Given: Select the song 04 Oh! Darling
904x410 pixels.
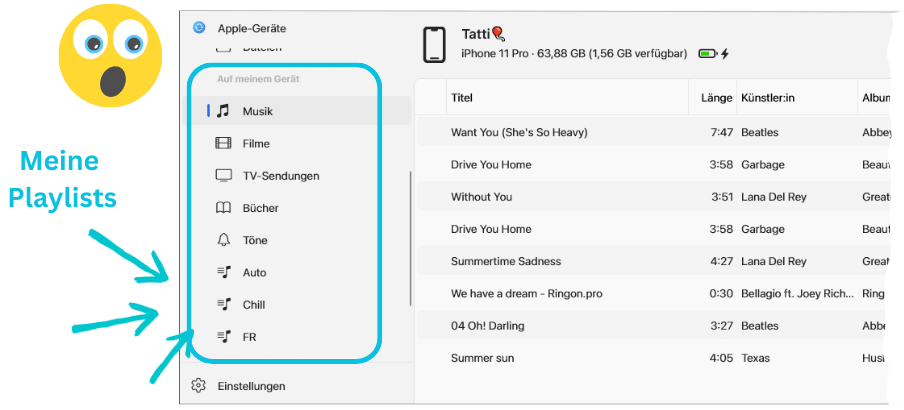Looking at the screenshot, I should click(488, 326).
